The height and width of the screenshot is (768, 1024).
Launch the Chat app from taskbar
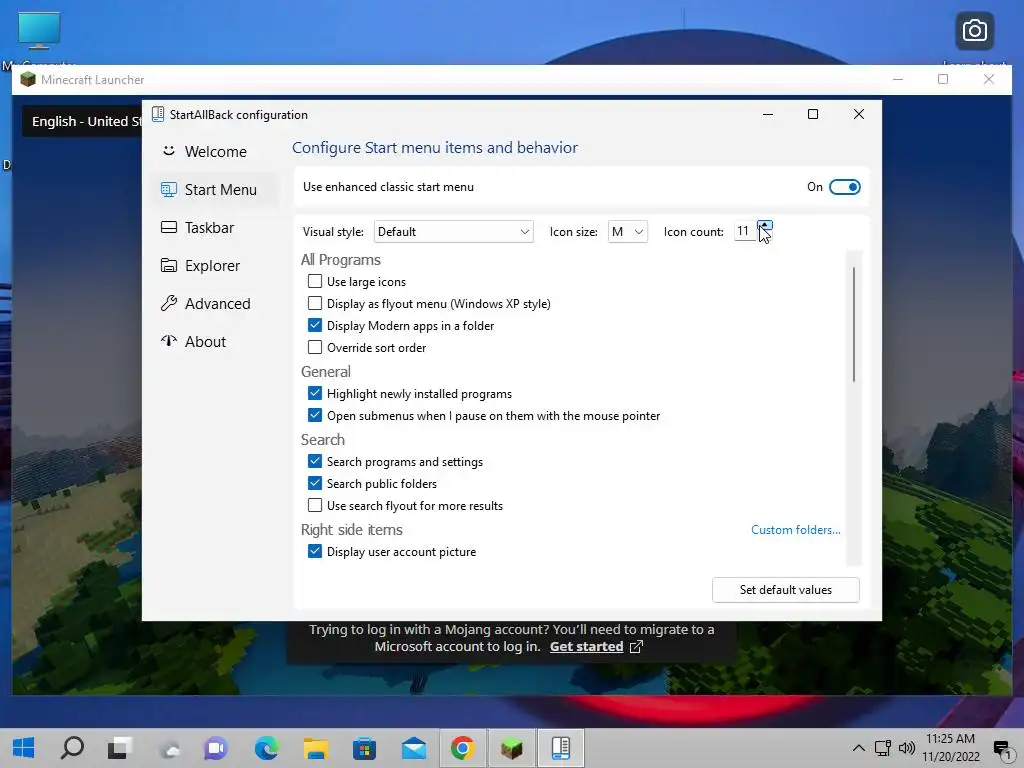point(216,748)
